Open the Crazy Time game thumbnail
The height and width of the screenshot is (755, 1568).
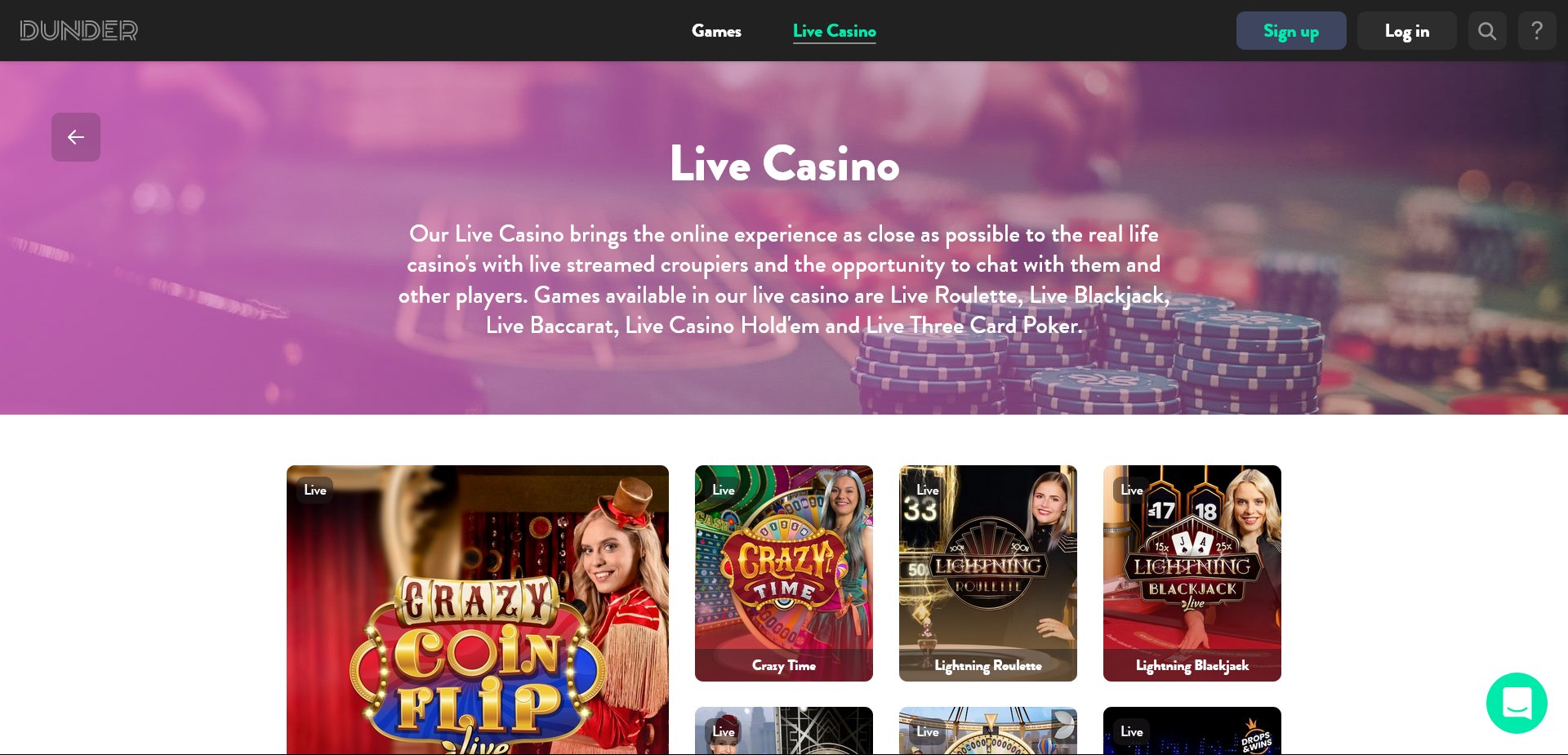pyautogui.click(x=784, y=573)
